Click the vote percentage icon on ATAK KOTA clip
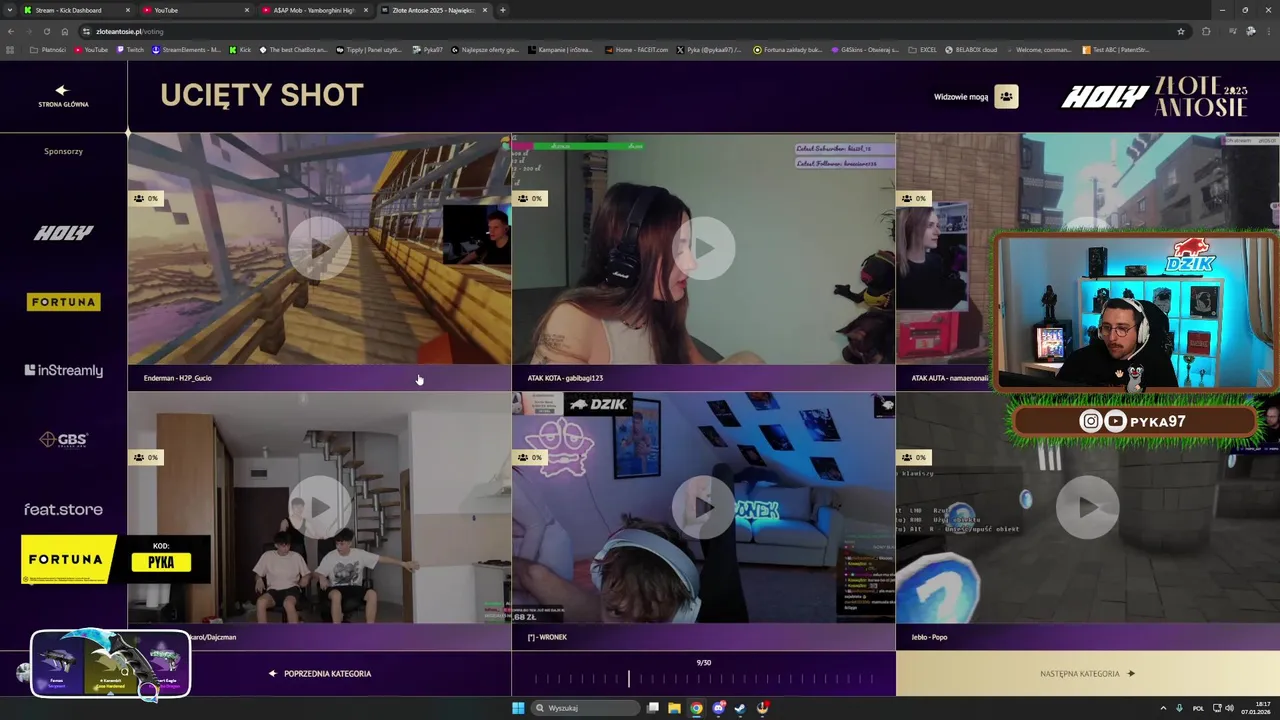 tap(530, 198)
